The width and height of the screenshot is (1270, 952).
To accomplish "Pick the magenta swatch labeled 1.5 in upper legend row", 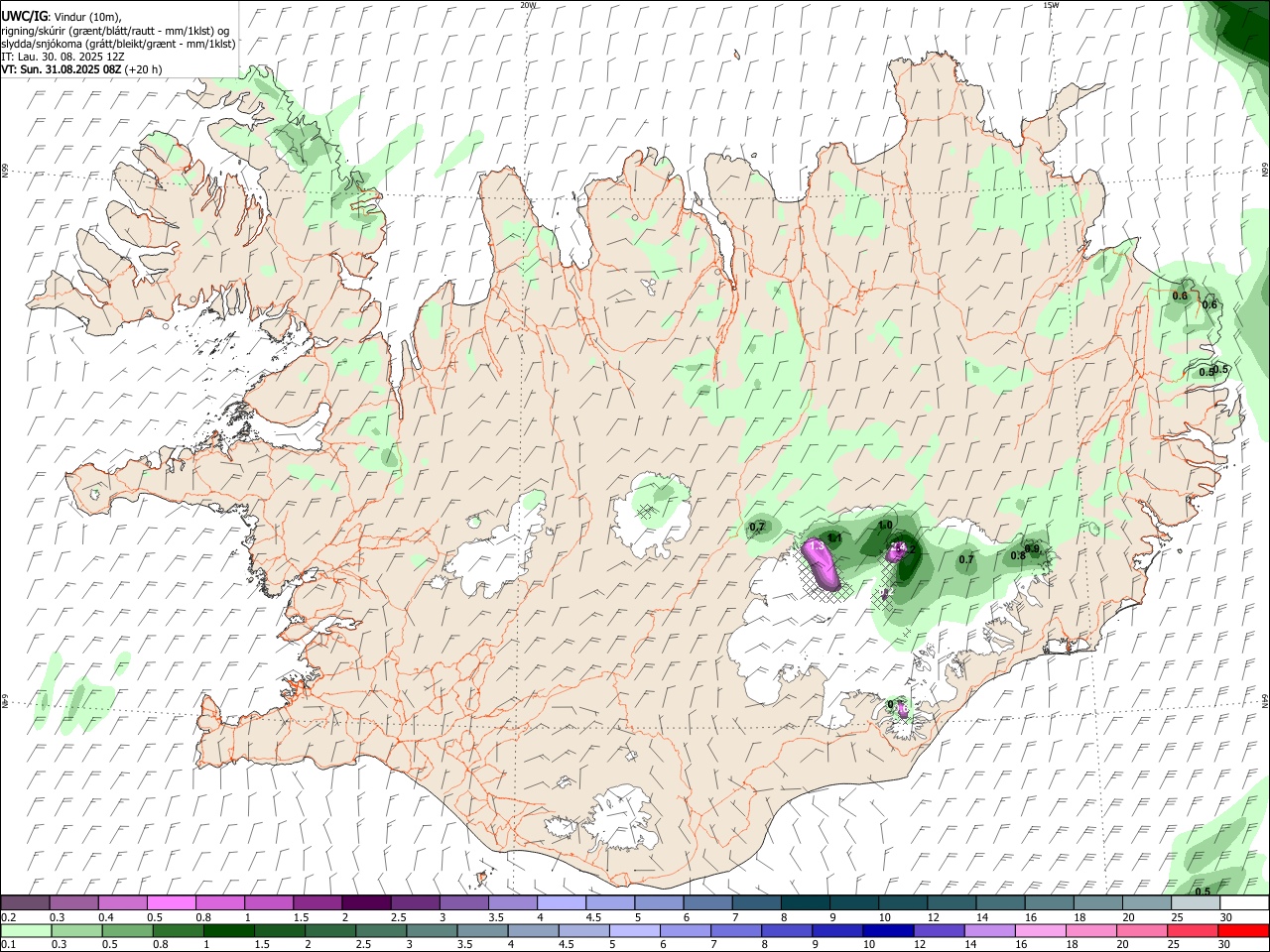I will click(317, 902).
